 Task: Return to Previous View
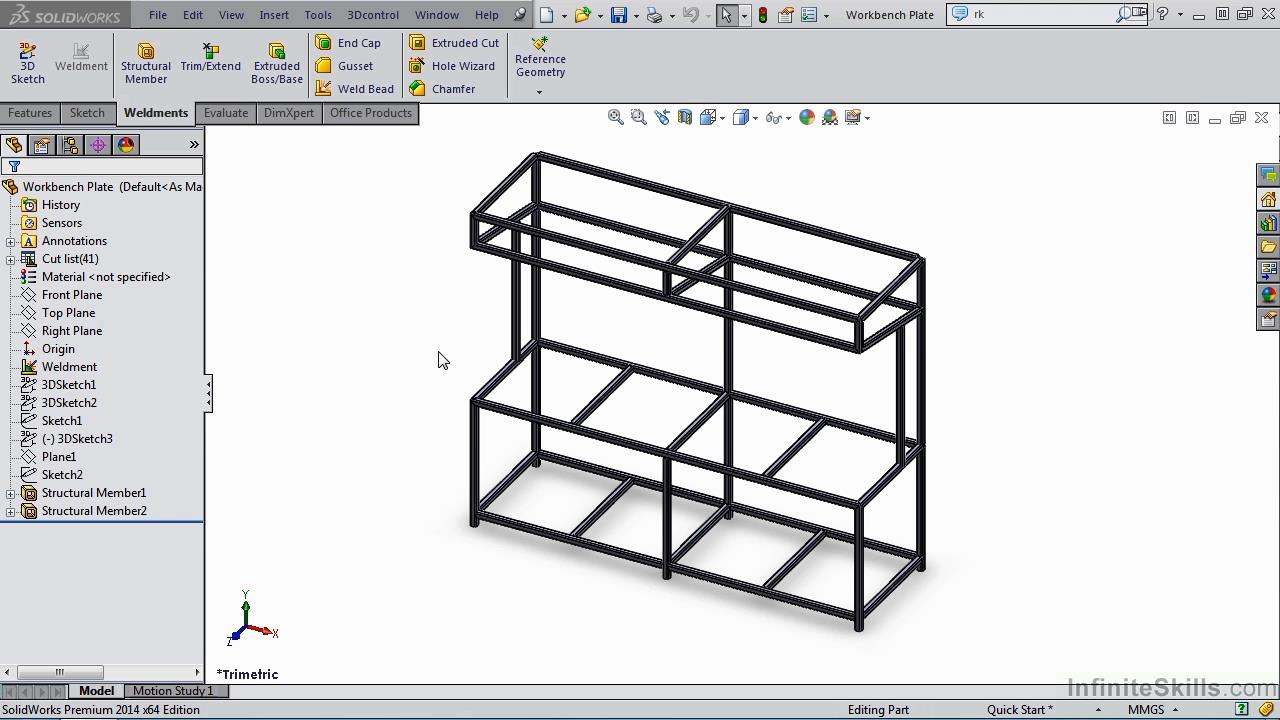coord(661,117)
